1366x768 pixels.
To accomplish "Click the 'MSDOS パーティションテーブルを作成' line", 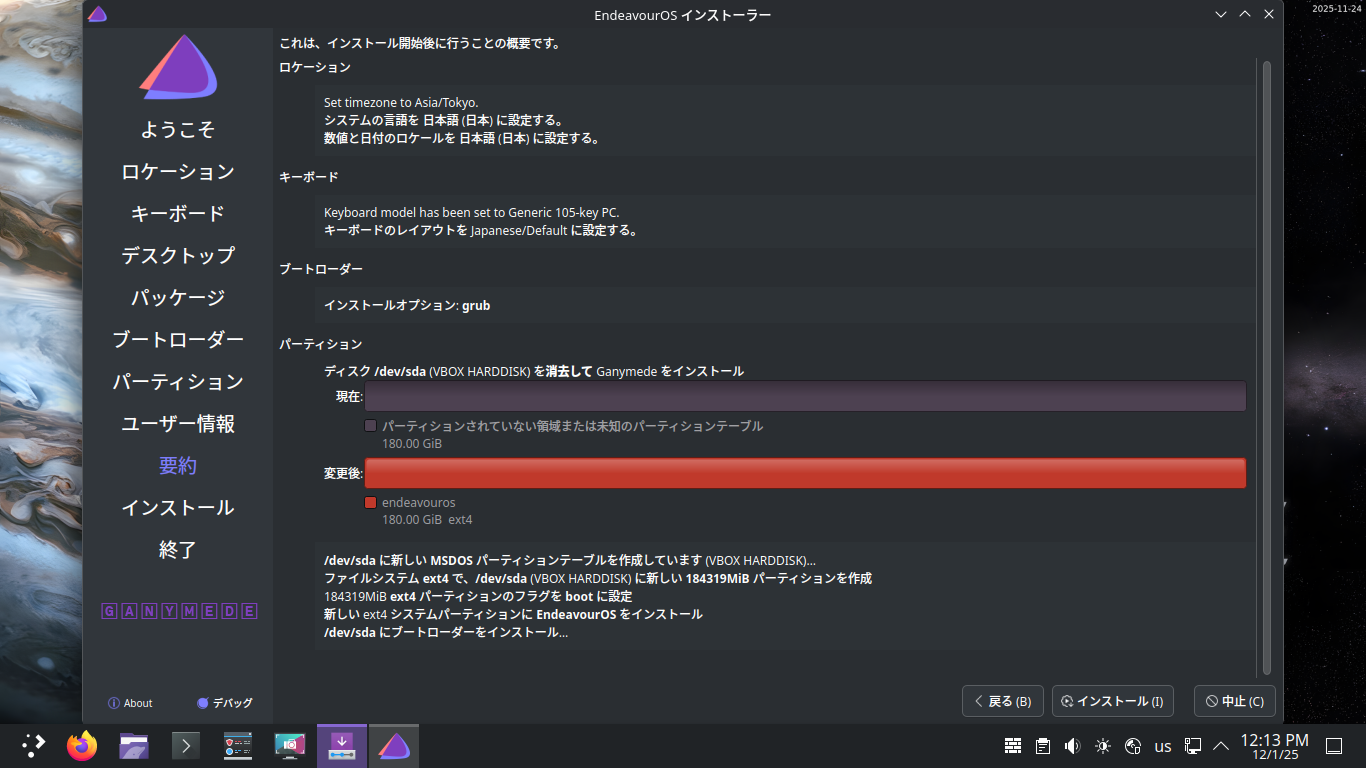I will pos(570,561).
